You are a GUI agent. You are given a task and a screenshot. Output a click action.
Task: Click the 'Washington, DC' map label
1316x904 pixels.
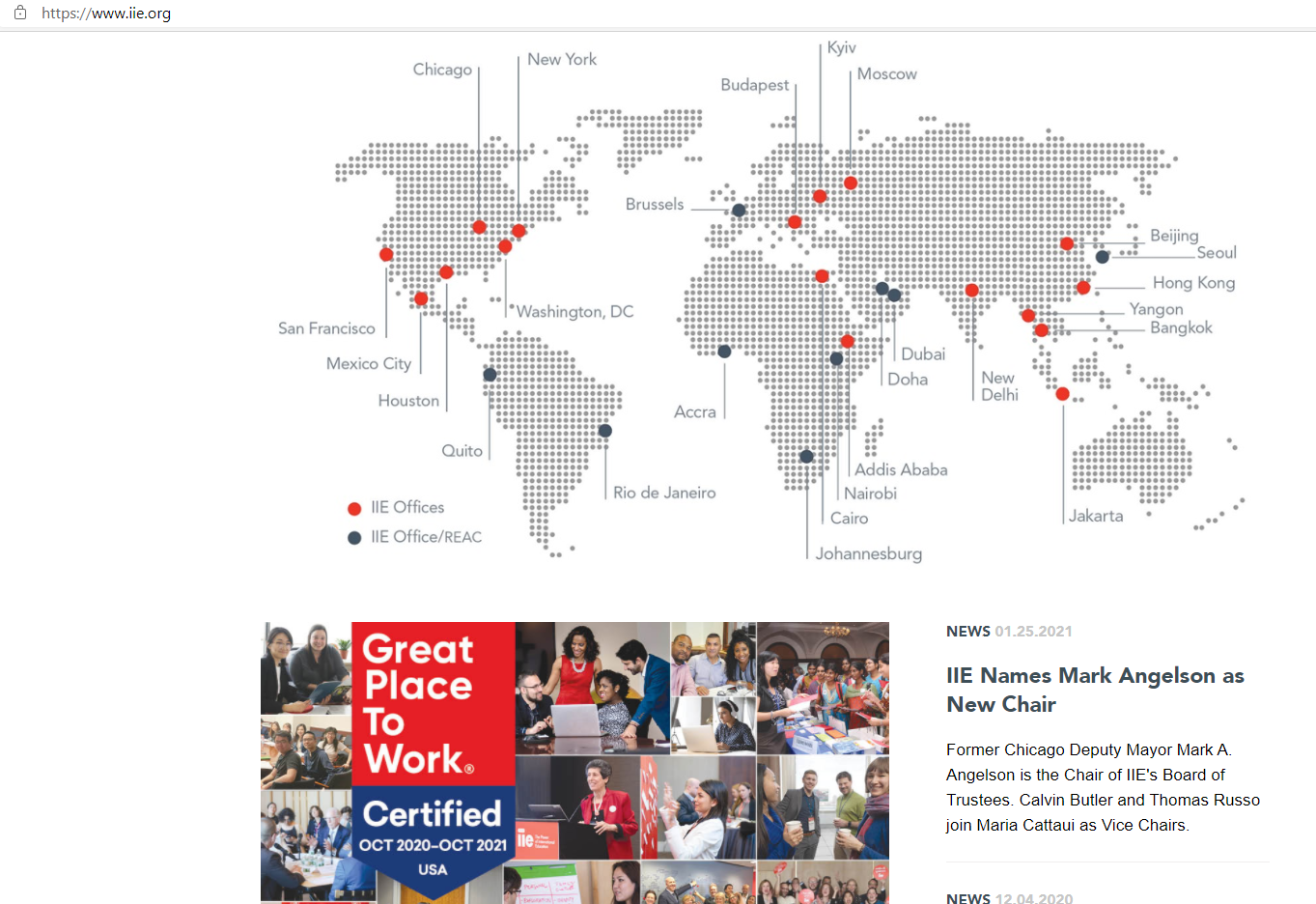[x=574, y=311]
